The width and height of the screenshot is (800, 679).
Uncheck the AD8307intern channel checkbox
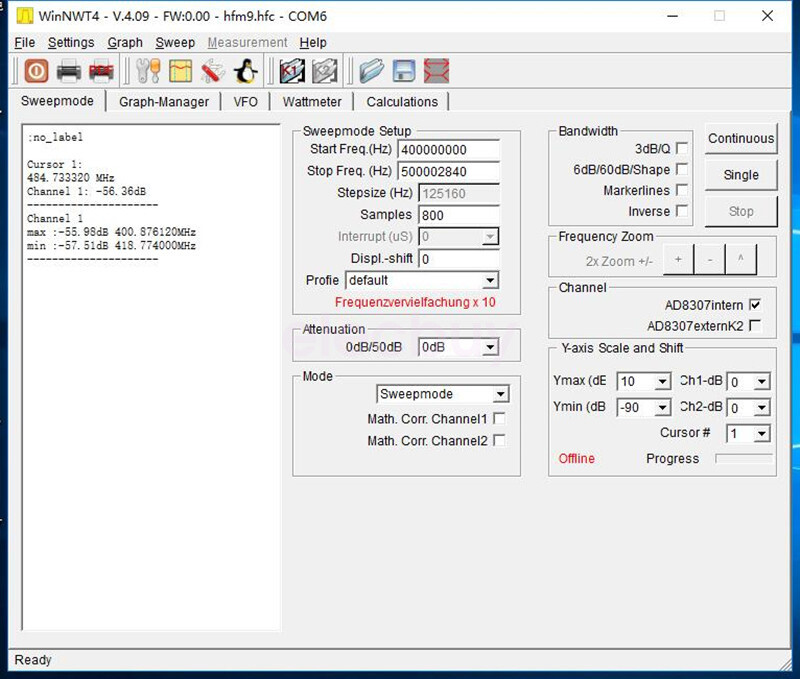[x=756, y=304]
